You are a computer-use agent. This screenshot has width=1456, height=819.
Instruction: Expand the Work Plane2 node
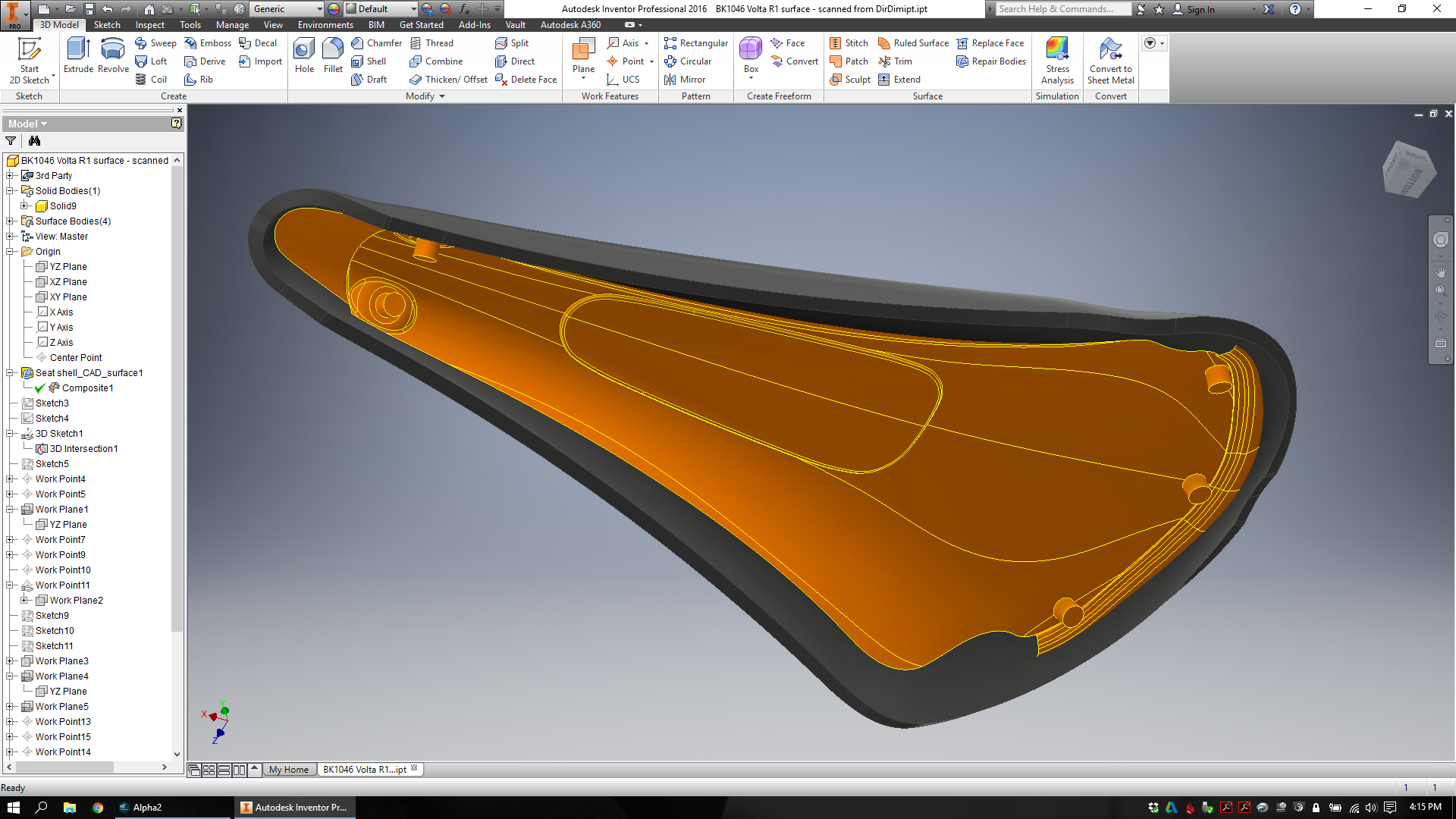(25, 600)
